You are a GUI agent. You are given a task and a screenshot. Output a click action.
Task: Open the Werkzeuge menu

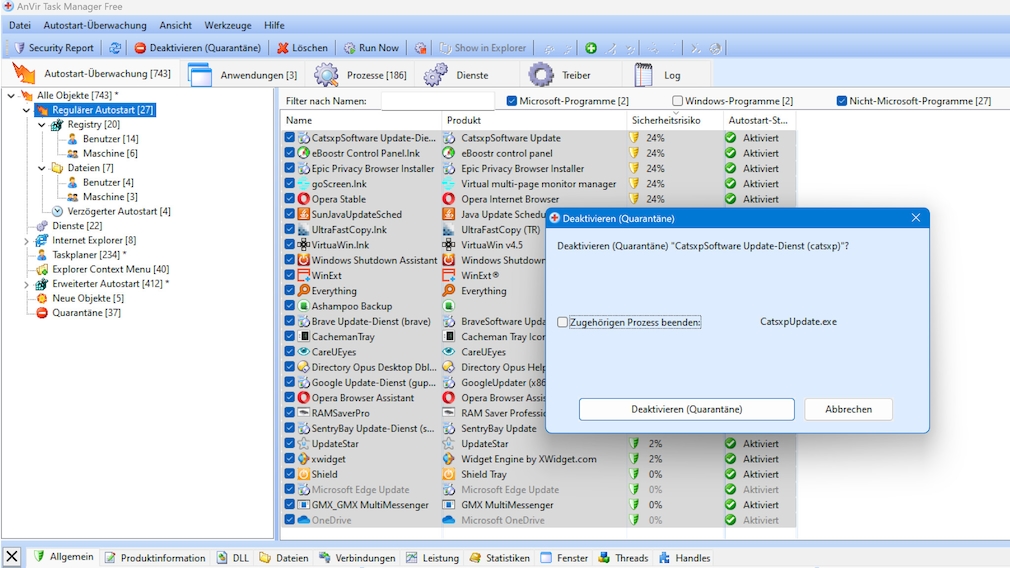pos(228,25)
